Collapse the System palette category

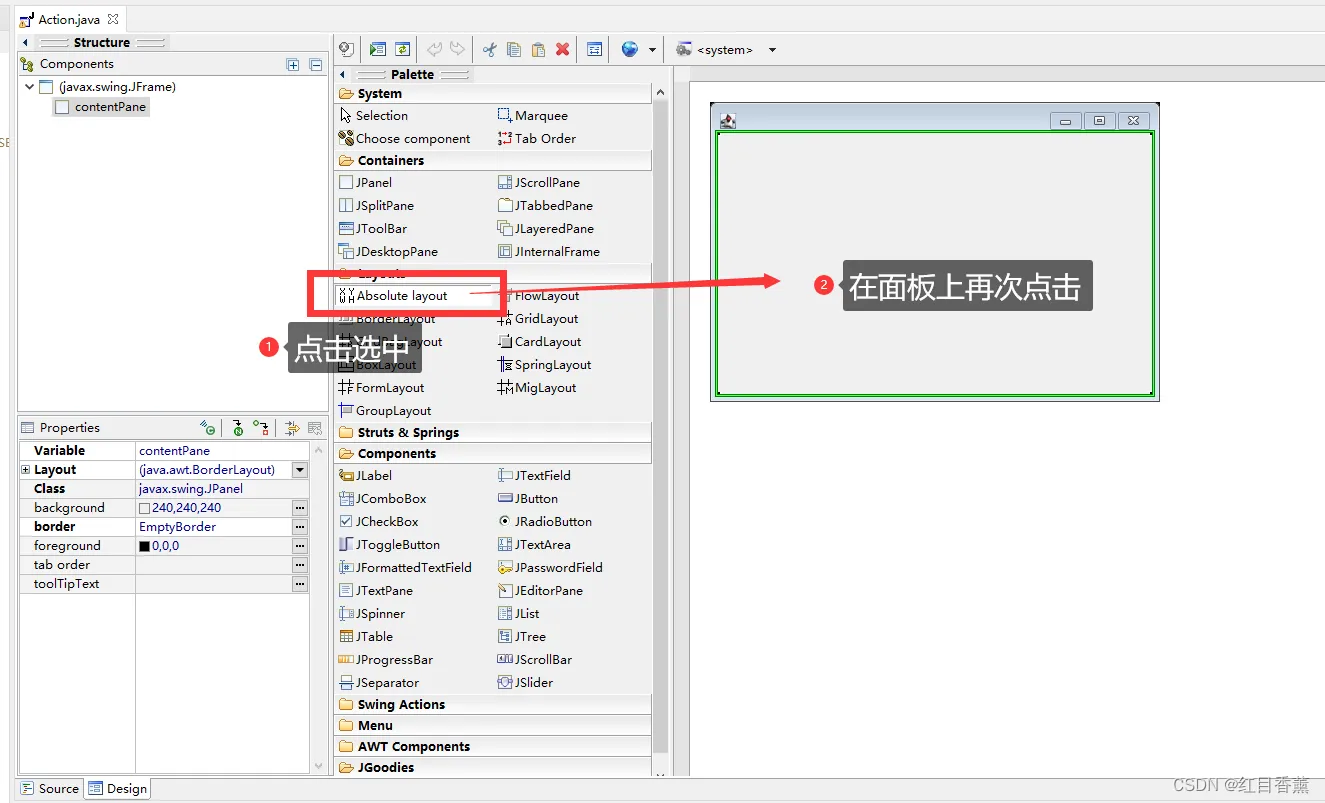tap(494, 94)
